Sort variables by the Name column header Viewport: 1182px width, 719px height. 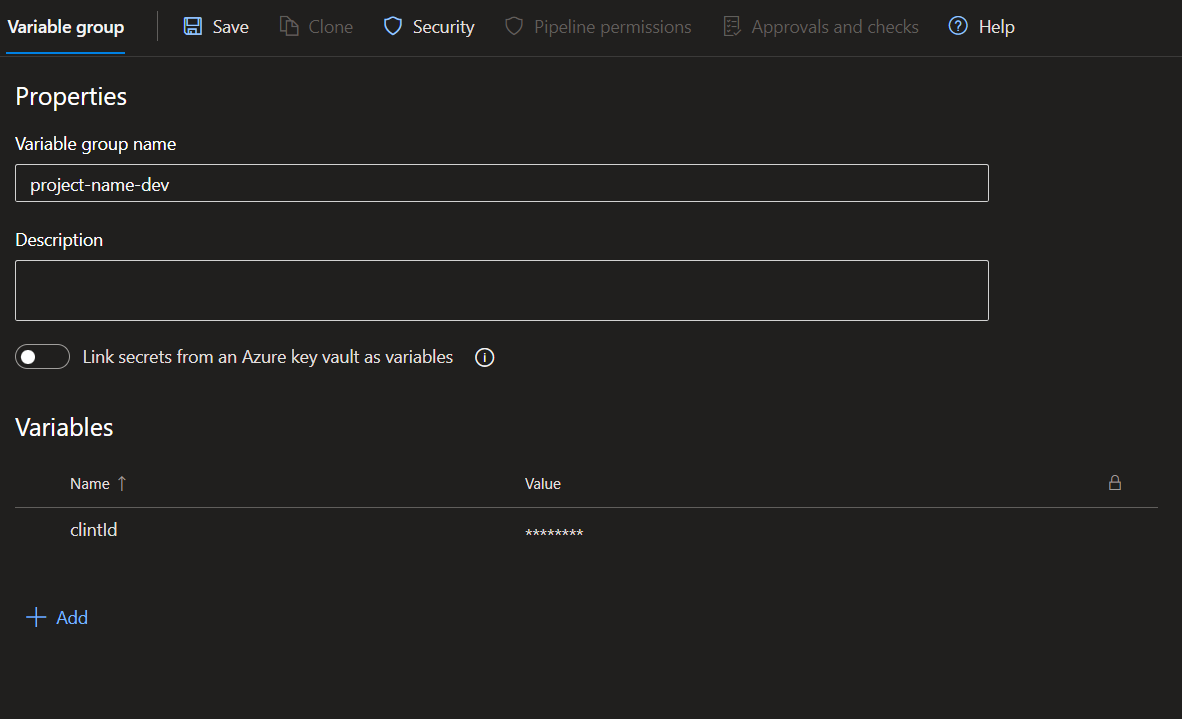[x=90, y=484]
